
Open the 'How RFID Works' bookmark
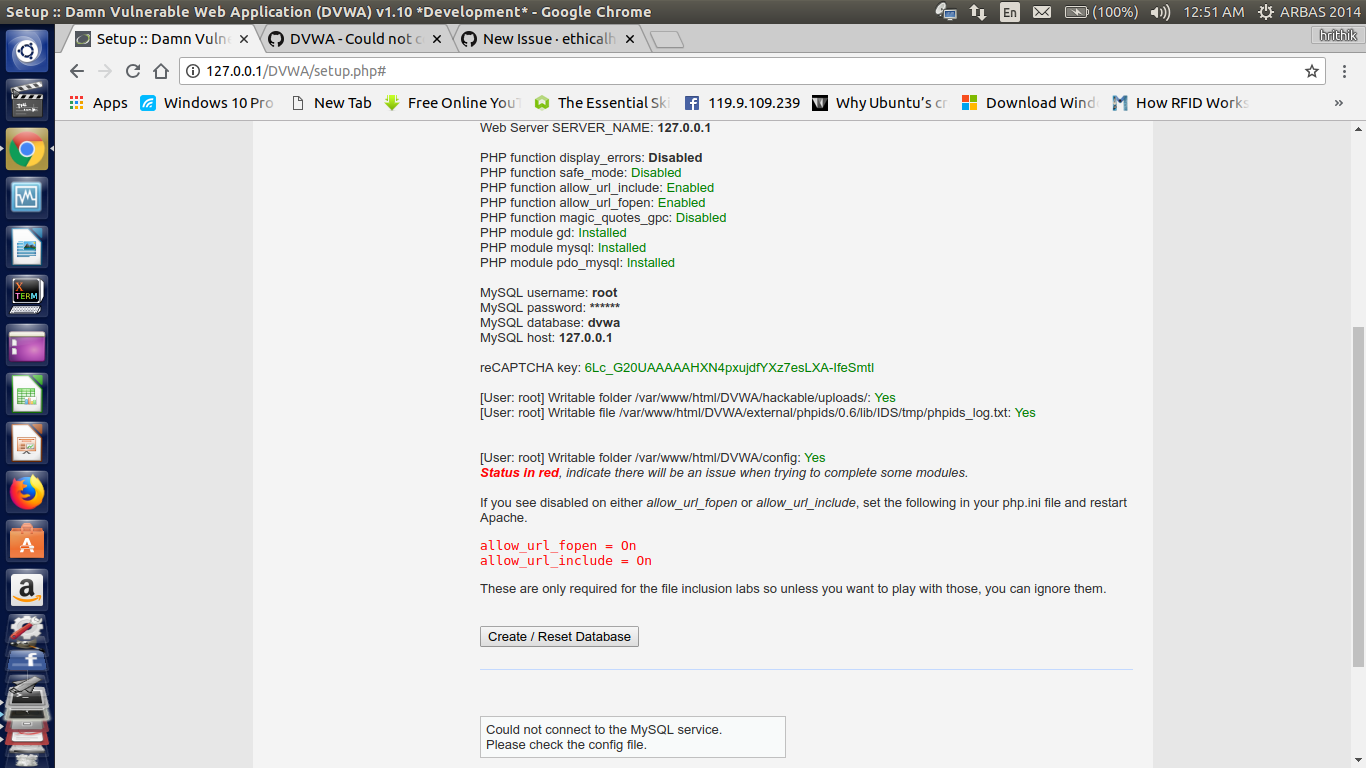1179,102
